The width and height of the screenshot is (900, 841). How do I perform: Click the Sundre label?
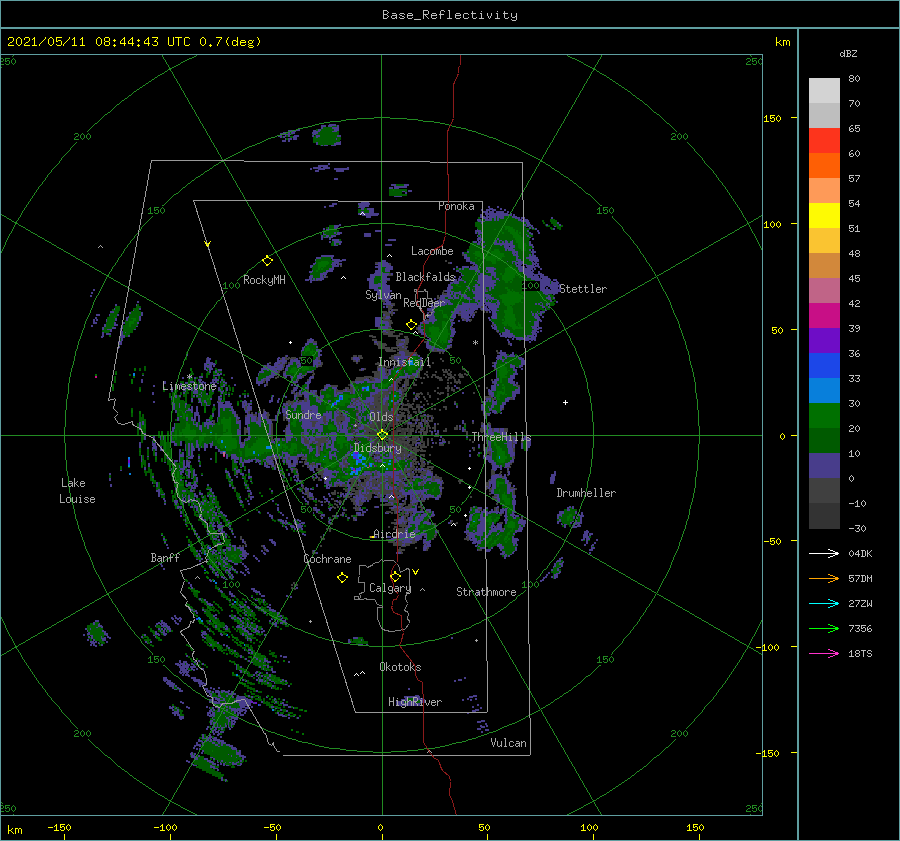click(x=303, y=414)
